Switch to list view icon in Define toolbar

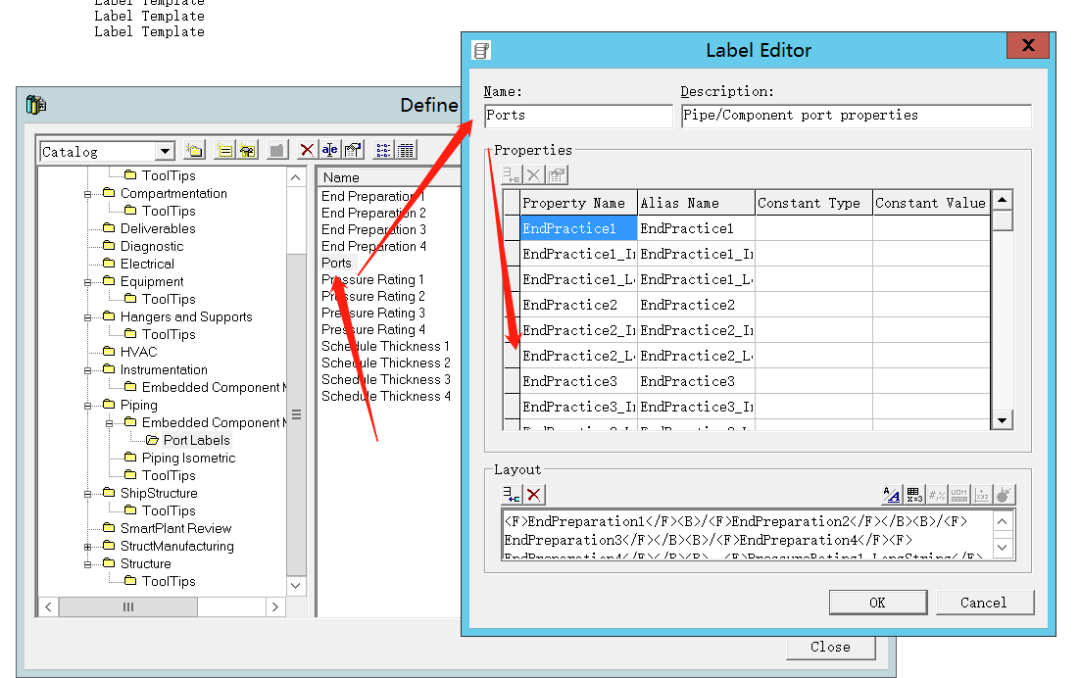[383, 150]
